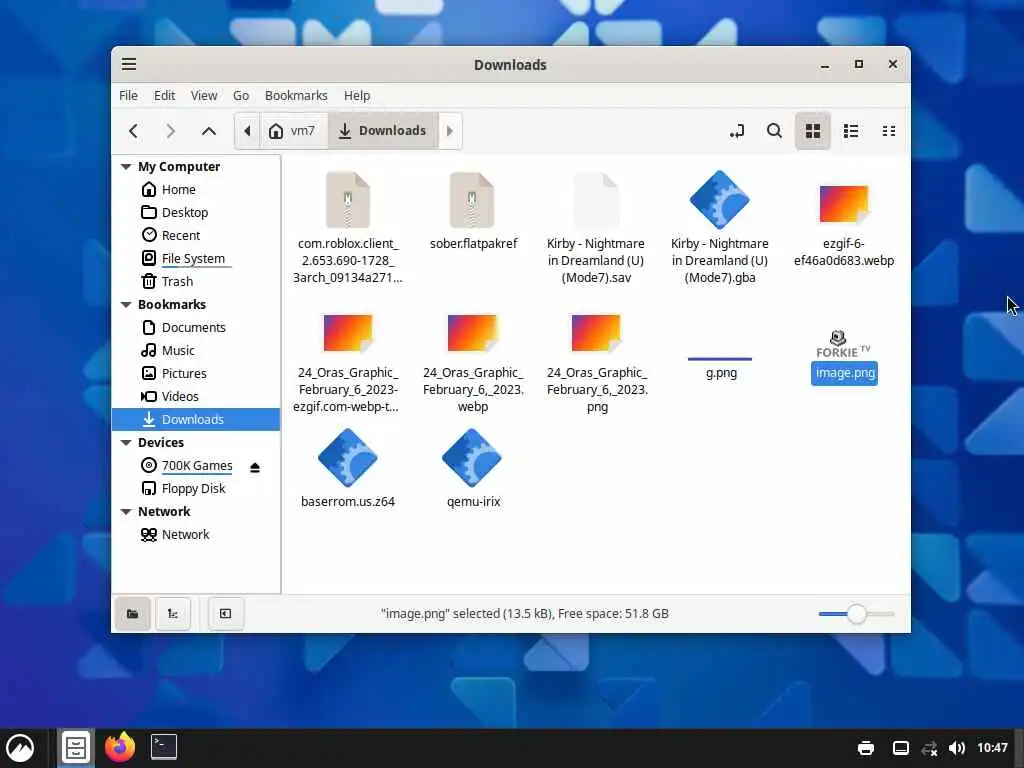Collapse the Bookmarks section
Image resolution: width=1024 pixels, height=768 pixels.
(x=126, y=304)
